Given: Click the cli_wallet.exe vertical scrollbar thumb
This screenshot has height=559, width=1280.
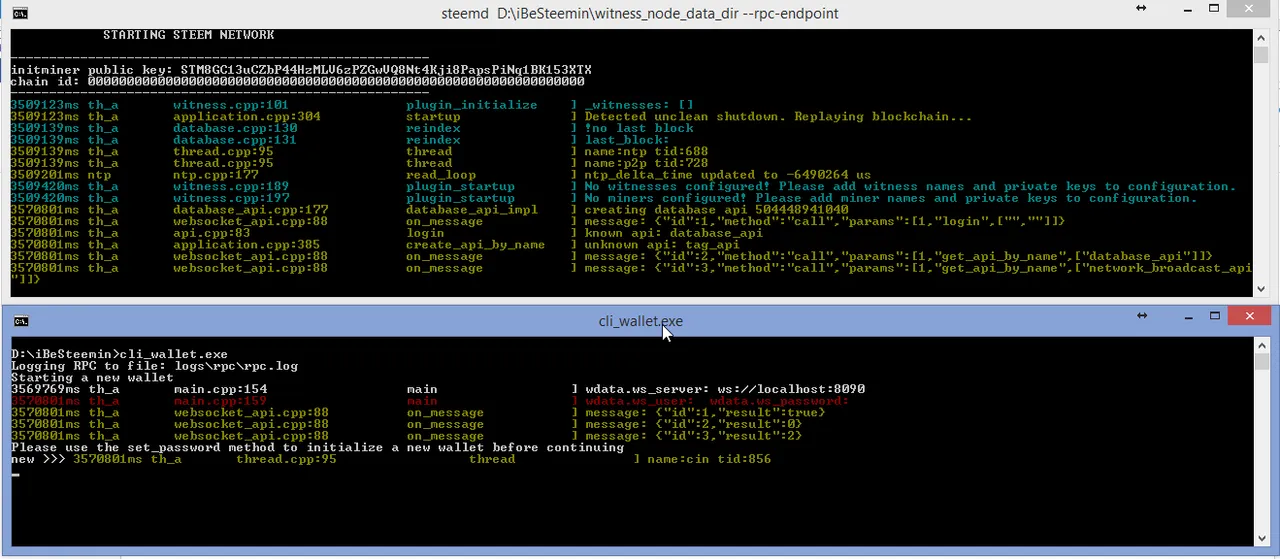Looking at the screenshot, I should click(x=1262, y=362).
